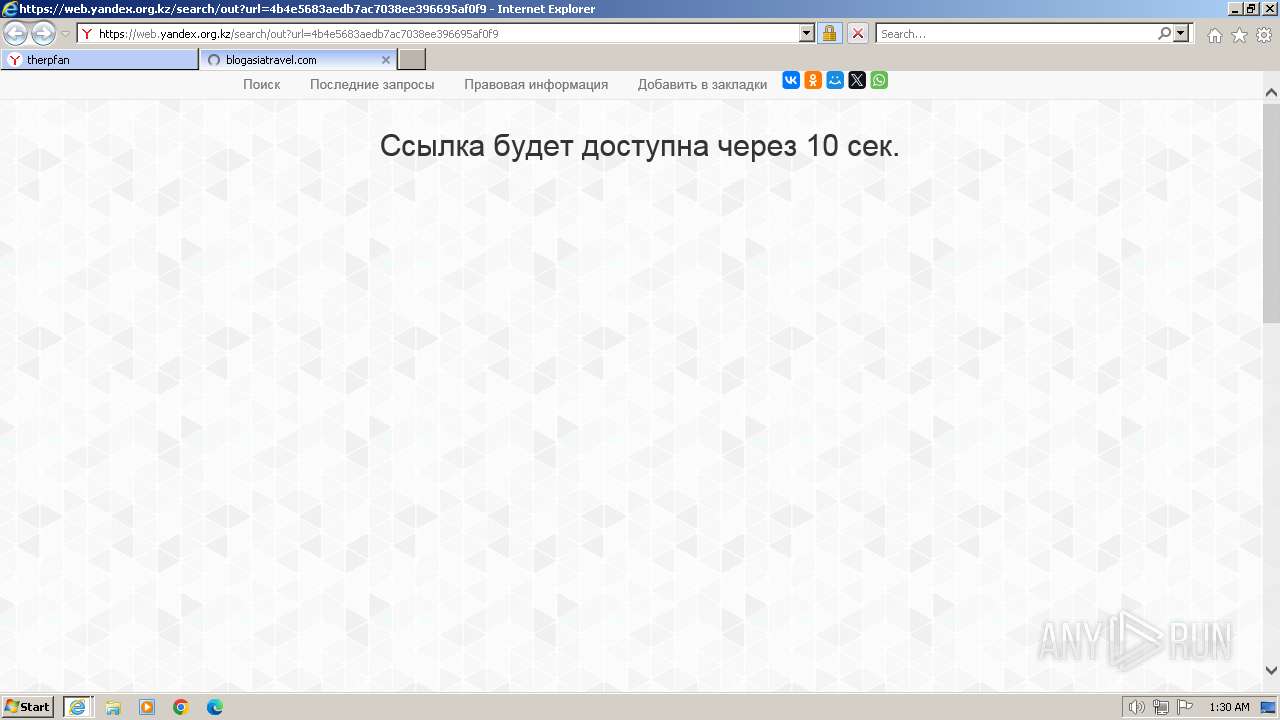Open Action Center flag tray icon
Image resolution: width=1280 pixels, height=720 pixels.
1185,707
